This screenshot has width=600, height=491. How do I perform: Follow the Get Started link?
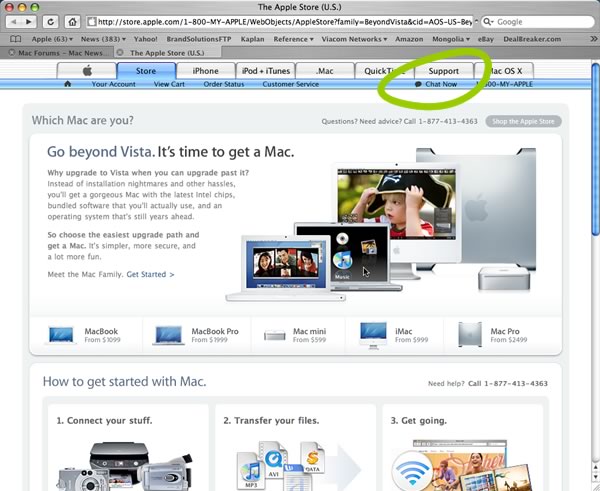click(x=150, y=274)
